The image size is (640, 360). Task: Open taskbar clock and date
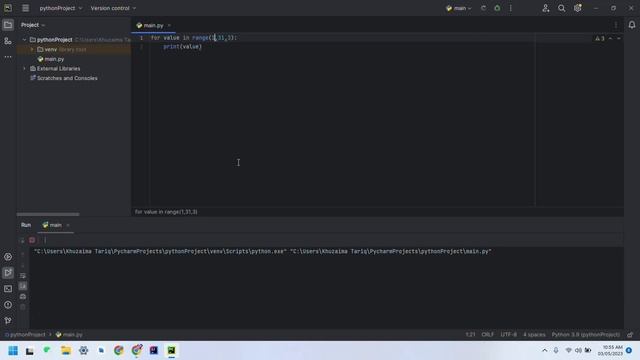point(612,351)
